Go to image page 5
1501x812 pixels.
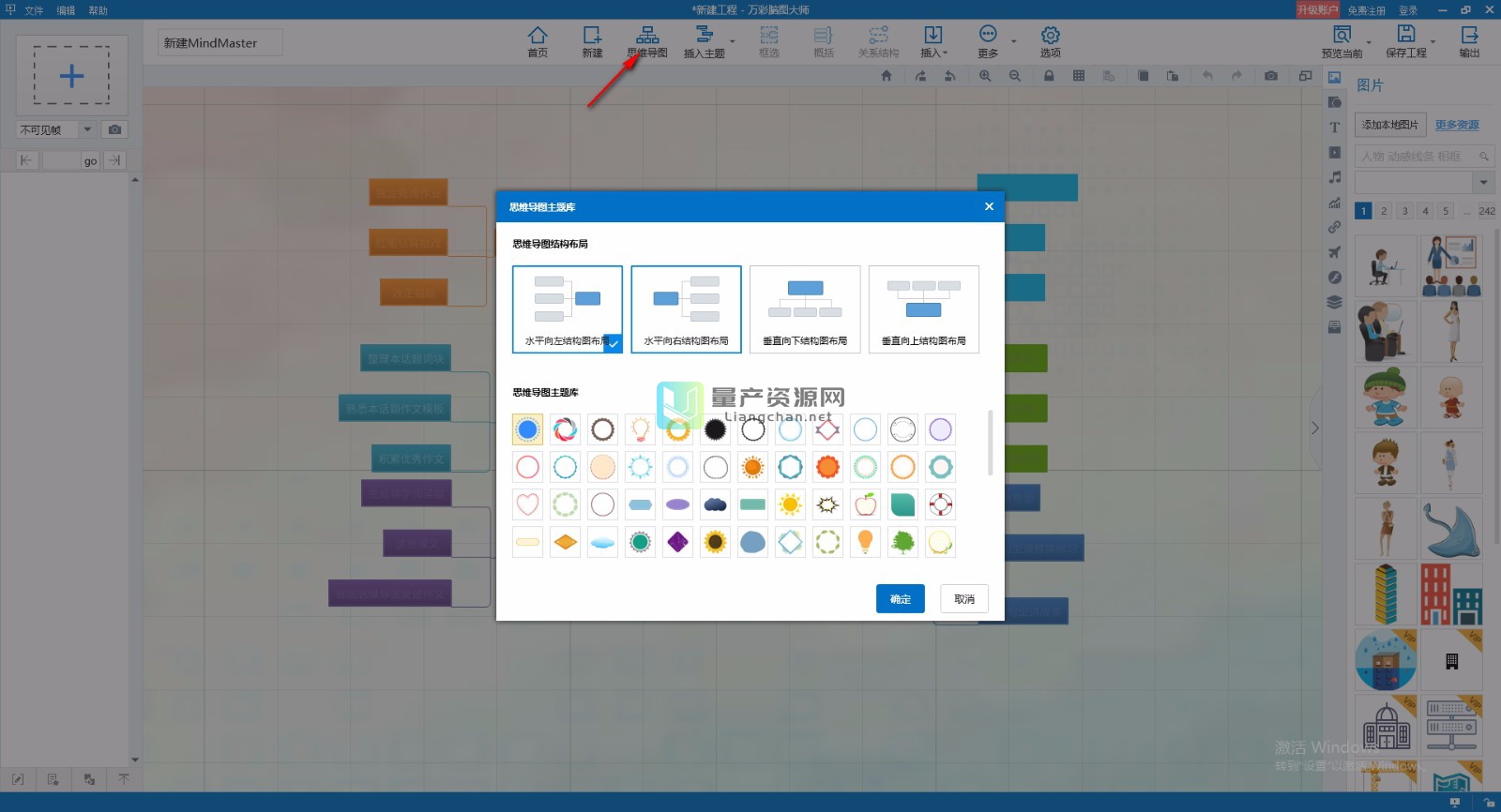pyautogui.click(x=1446, y=211)
